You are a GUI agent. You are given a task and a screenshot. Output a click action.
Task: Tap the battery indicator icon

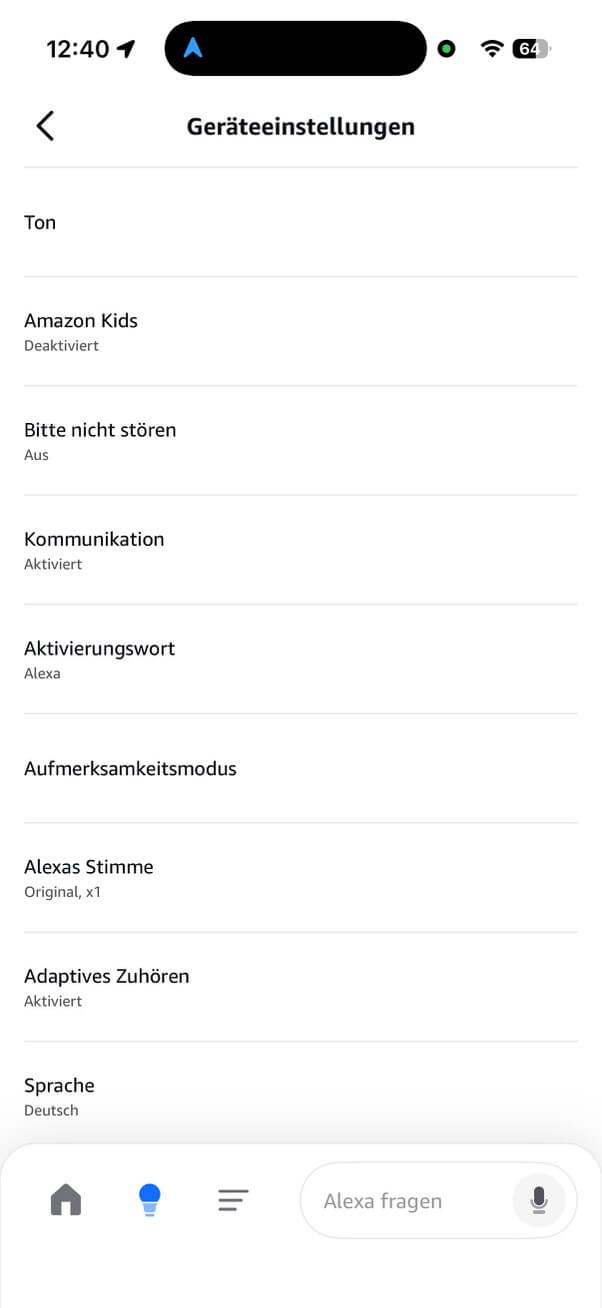click(x=531, y=48)
